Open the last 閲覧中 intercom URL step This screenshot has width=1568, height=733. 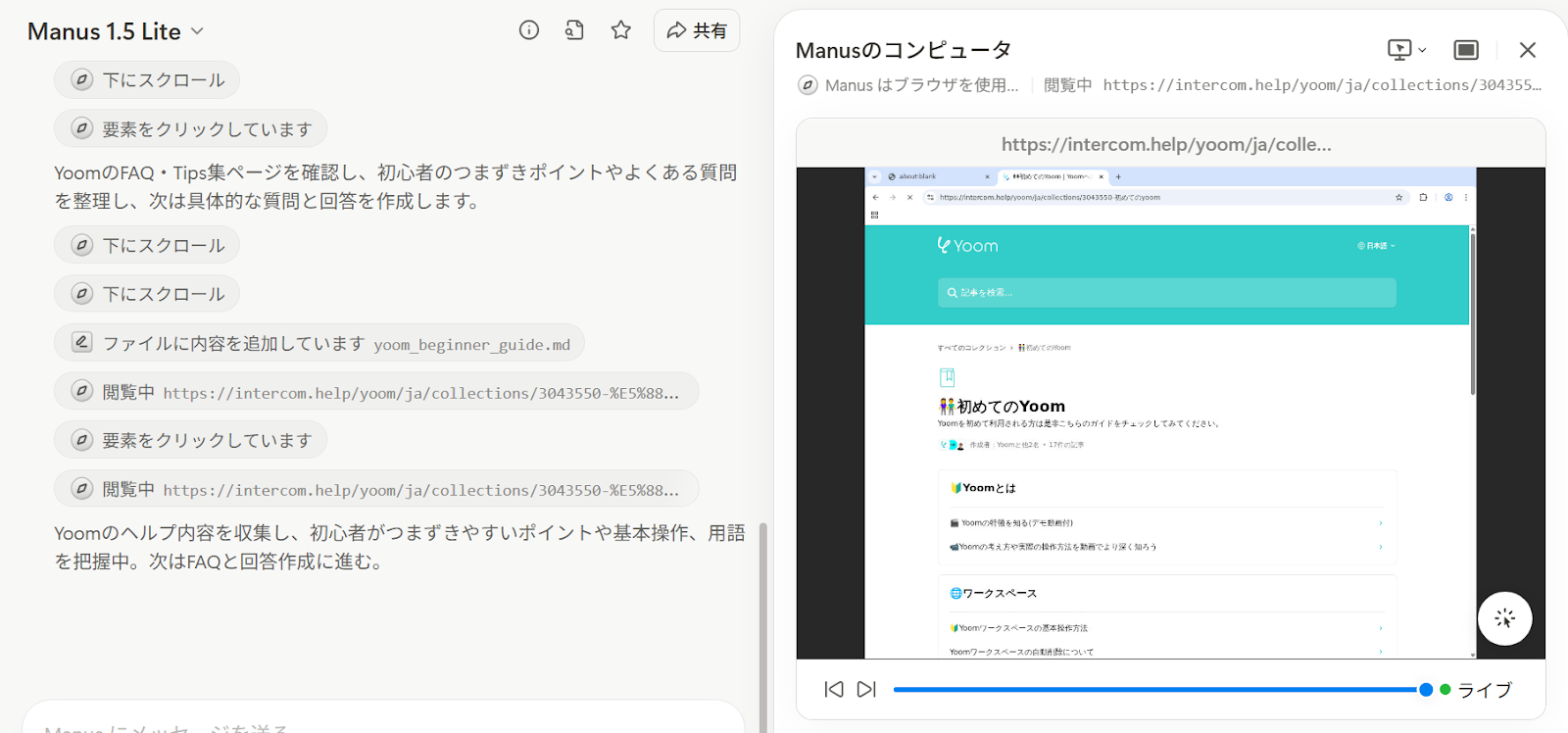(376, 489)
